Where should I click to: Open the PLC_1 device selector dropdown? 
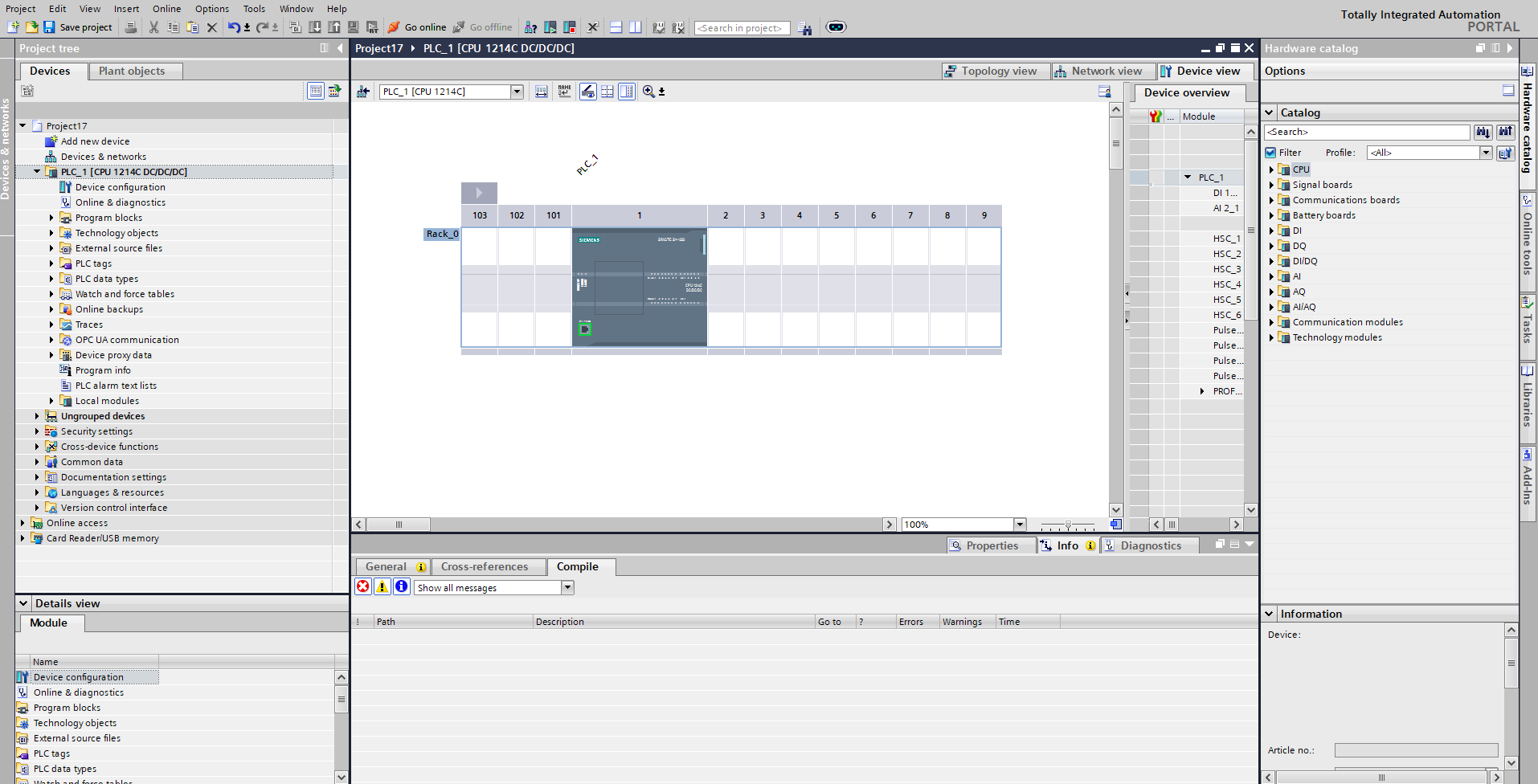[517, 92]
